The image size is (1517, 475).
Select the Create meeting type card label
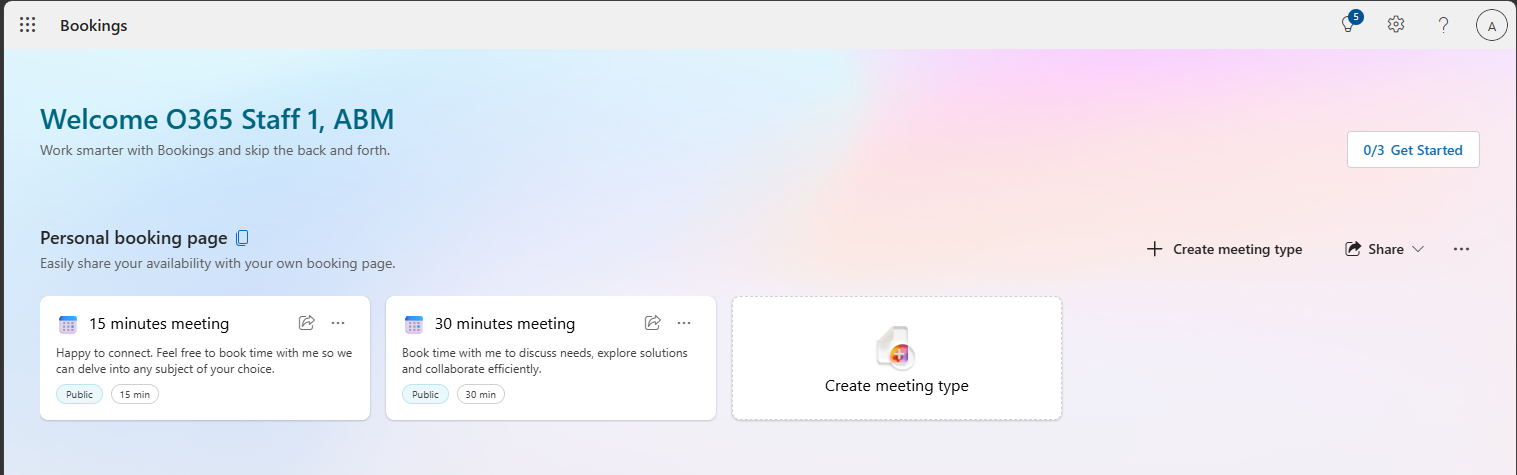pyautogui.click(x=896, y=385)
